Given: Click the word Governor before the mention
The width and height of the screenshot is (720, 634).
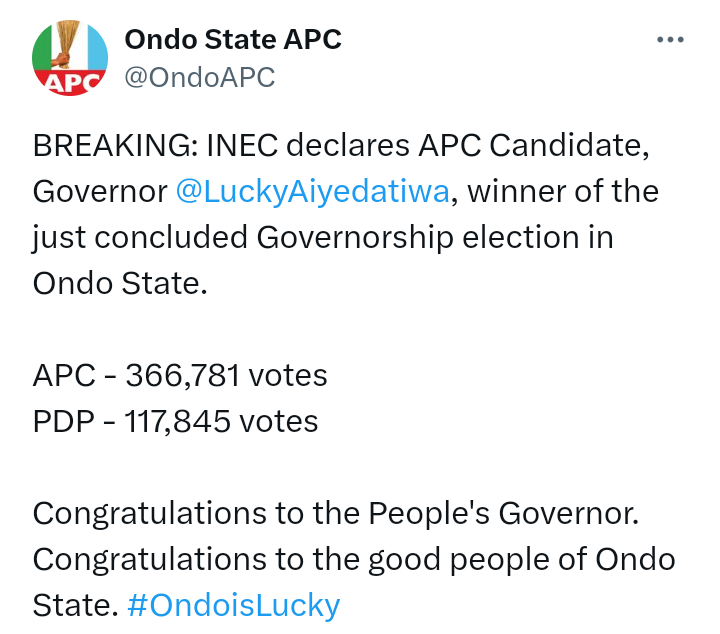Looking at the screenshot, I should (100, 193).
